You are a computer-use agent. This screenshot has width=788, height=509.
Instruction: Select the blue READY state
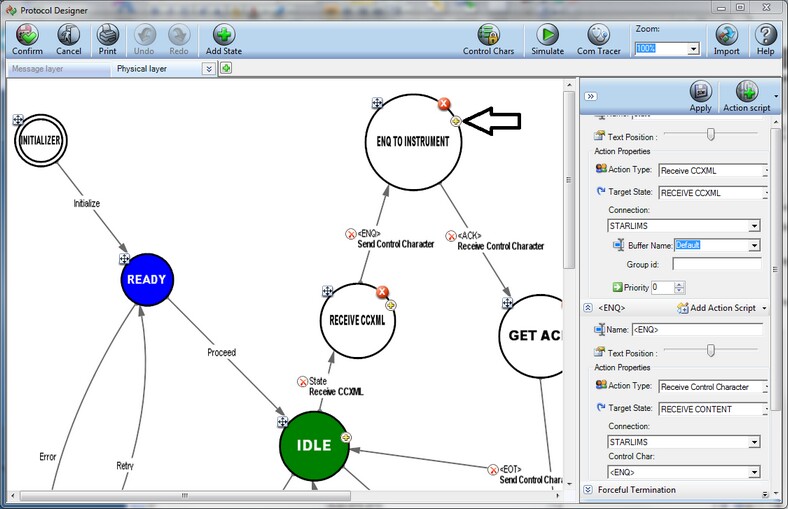tap(147, 279)
